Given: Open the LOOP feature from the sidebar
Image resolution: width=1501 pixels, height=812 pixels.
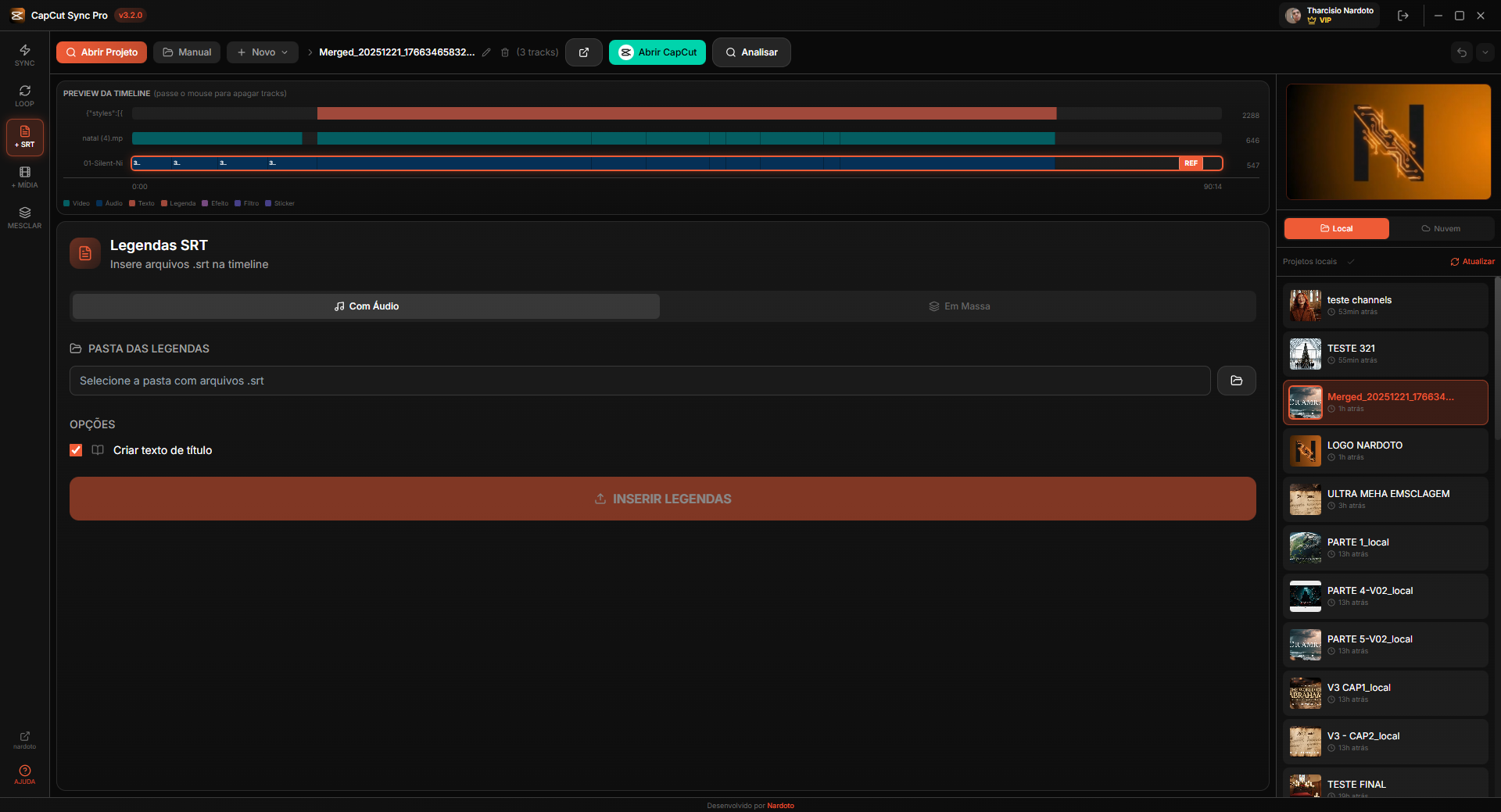Looking at the screenshot, I should point(24,95).
